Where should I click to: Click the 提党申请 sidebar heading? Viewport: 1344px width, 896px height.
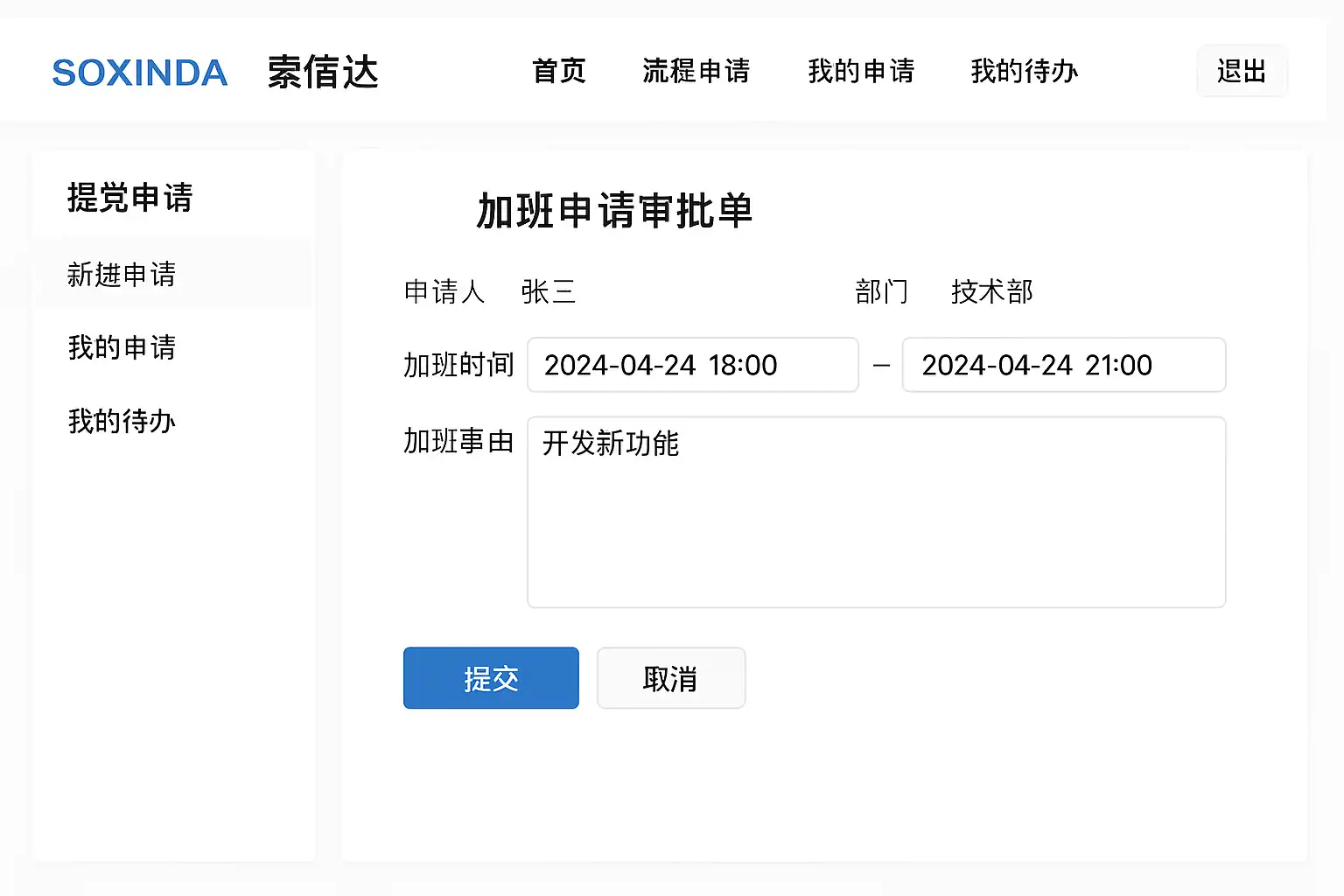[x=129, y=198]
